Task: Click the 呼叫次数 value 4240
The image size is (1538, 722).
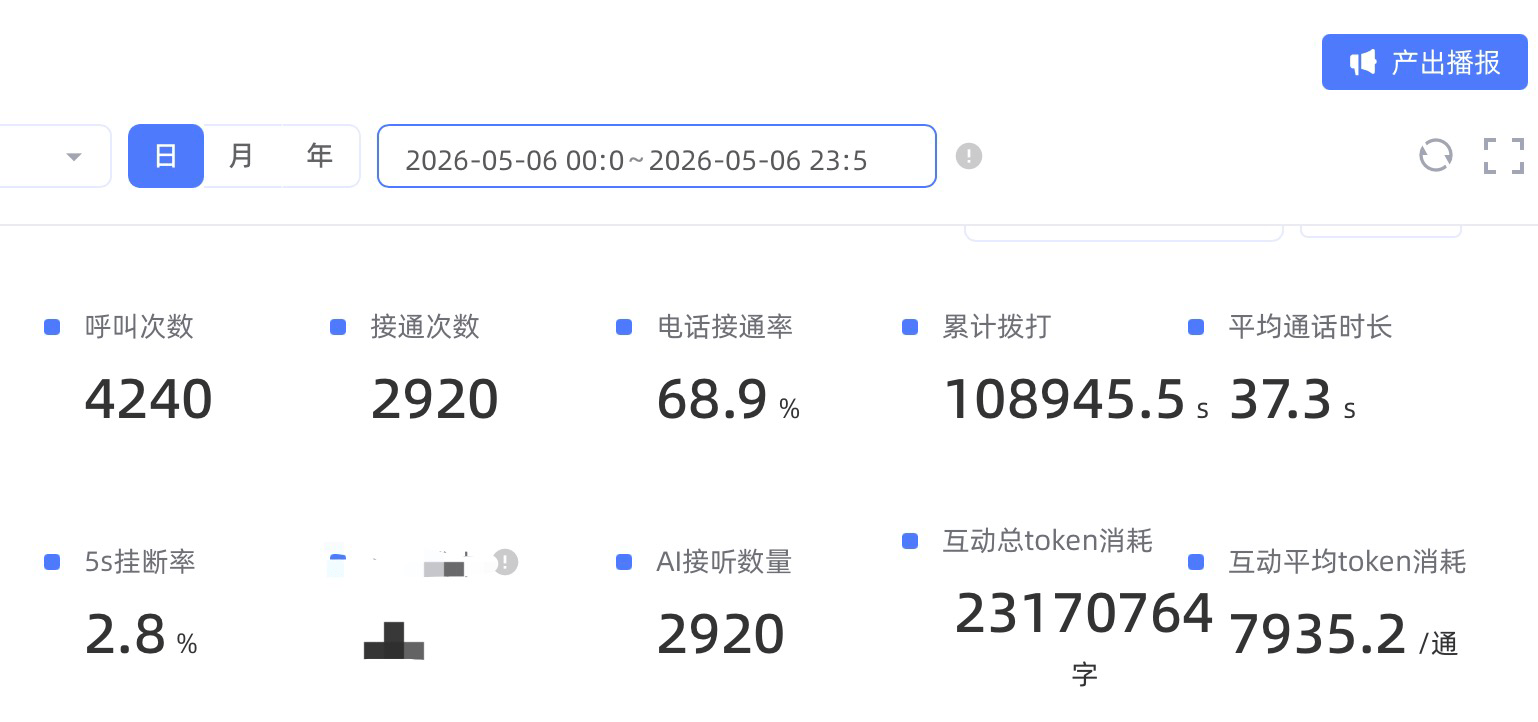Action: pos(149,400)
